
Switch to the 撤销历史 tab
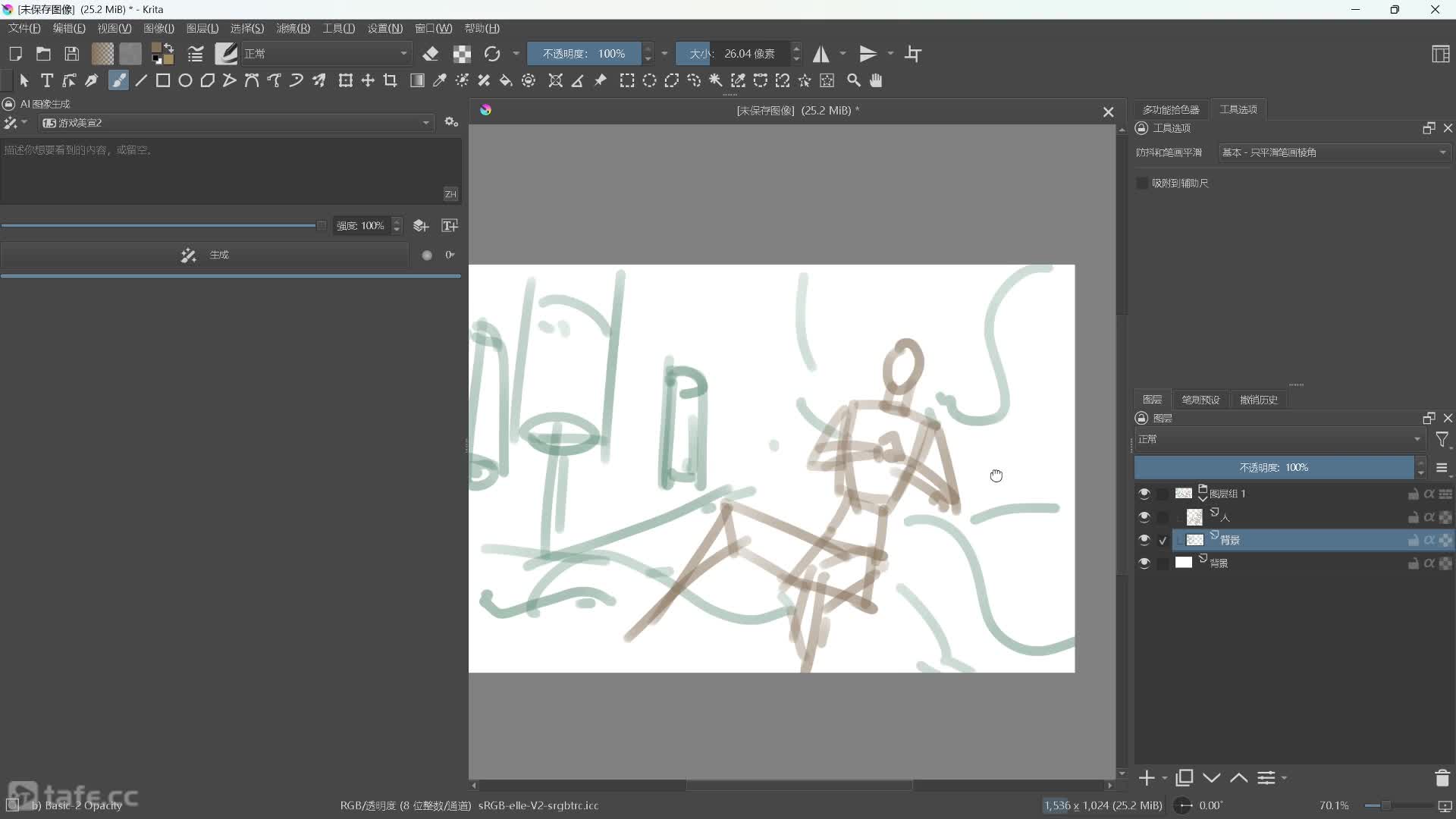[1259, 400]
